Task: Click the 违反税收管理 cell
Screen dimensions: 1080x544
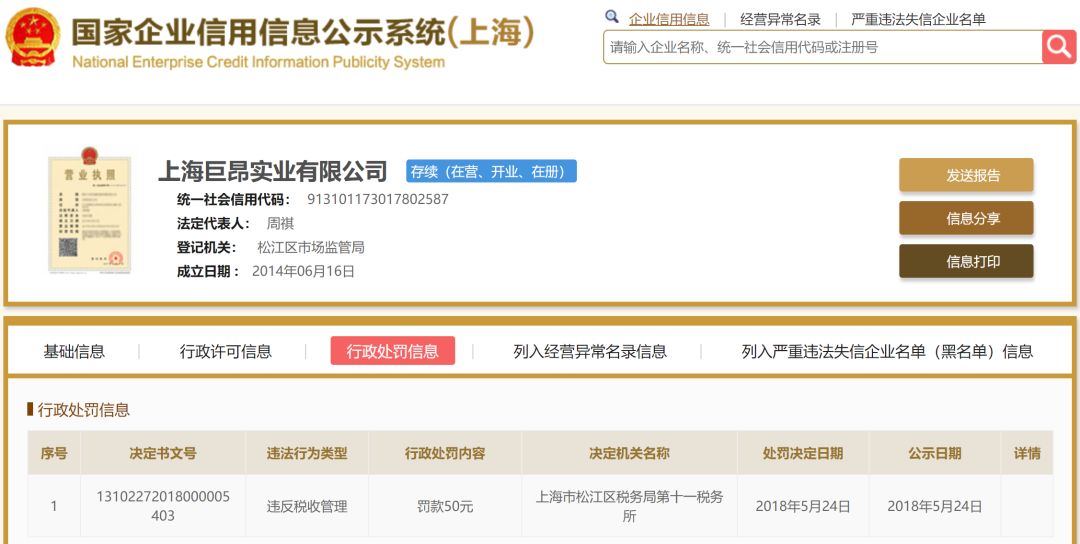Action: click(x=307, y=507)
